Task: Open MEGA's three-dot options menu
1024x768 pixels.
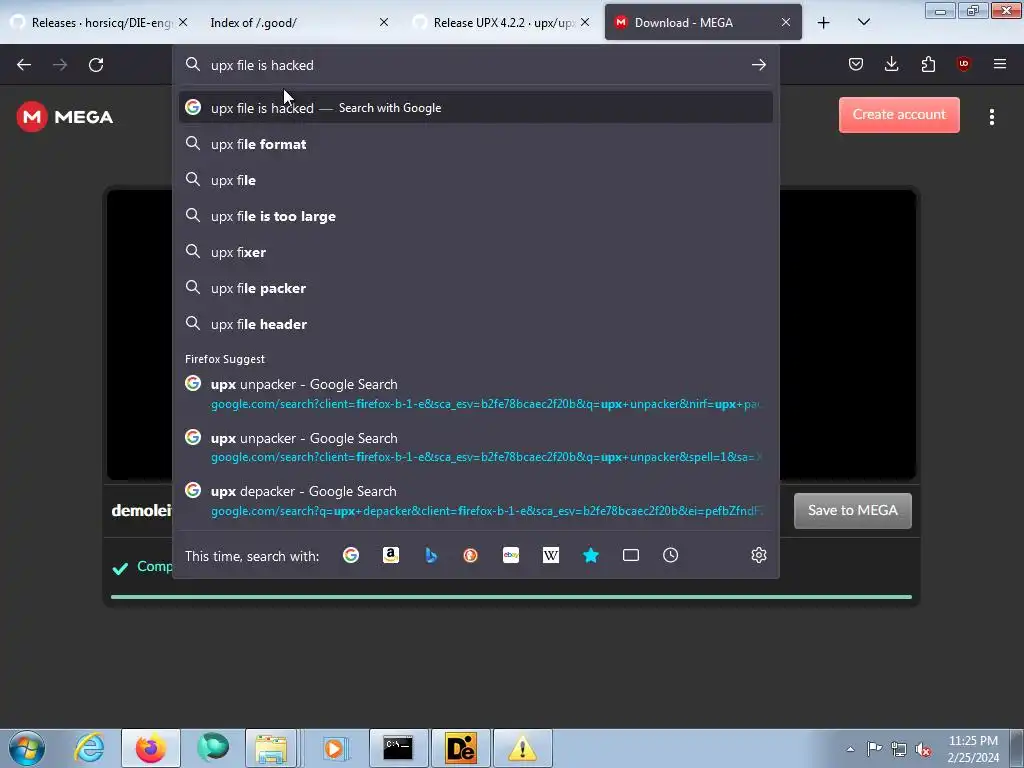Action: pos(991,117)
